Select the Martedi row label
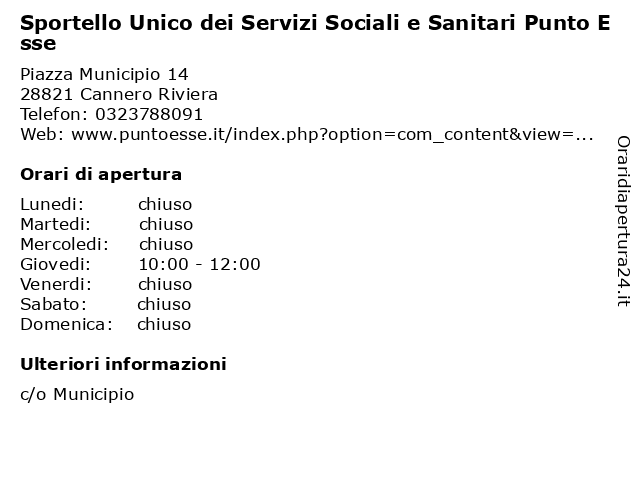Image resolution: width=640 pixels, height=480 pixels. (56, 224)
